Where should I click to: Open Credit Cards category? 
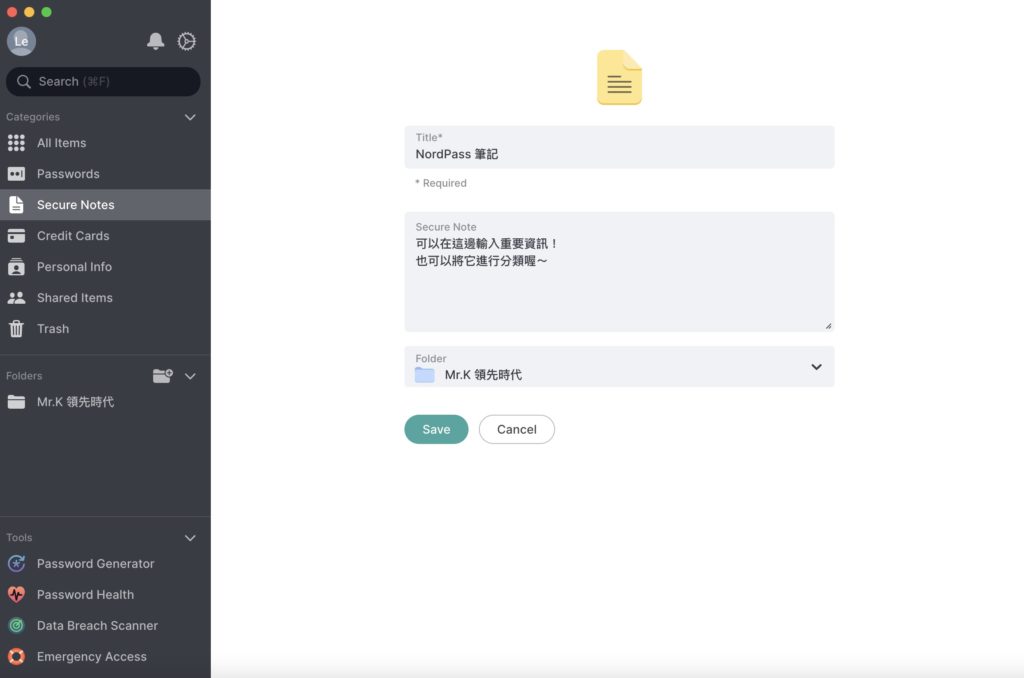105,236
